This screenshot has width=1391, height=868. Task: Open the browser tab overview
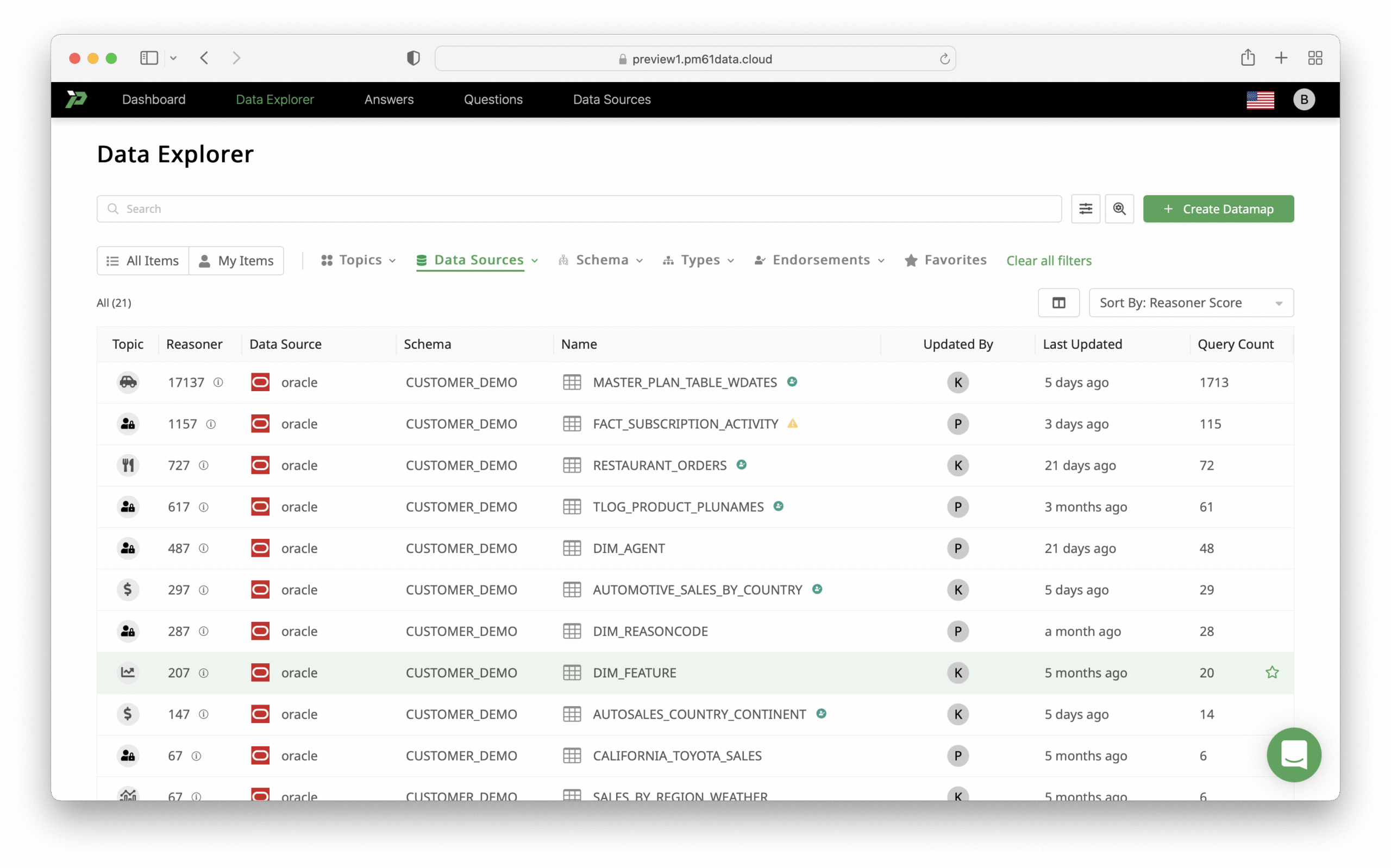tap(1314, 58)
